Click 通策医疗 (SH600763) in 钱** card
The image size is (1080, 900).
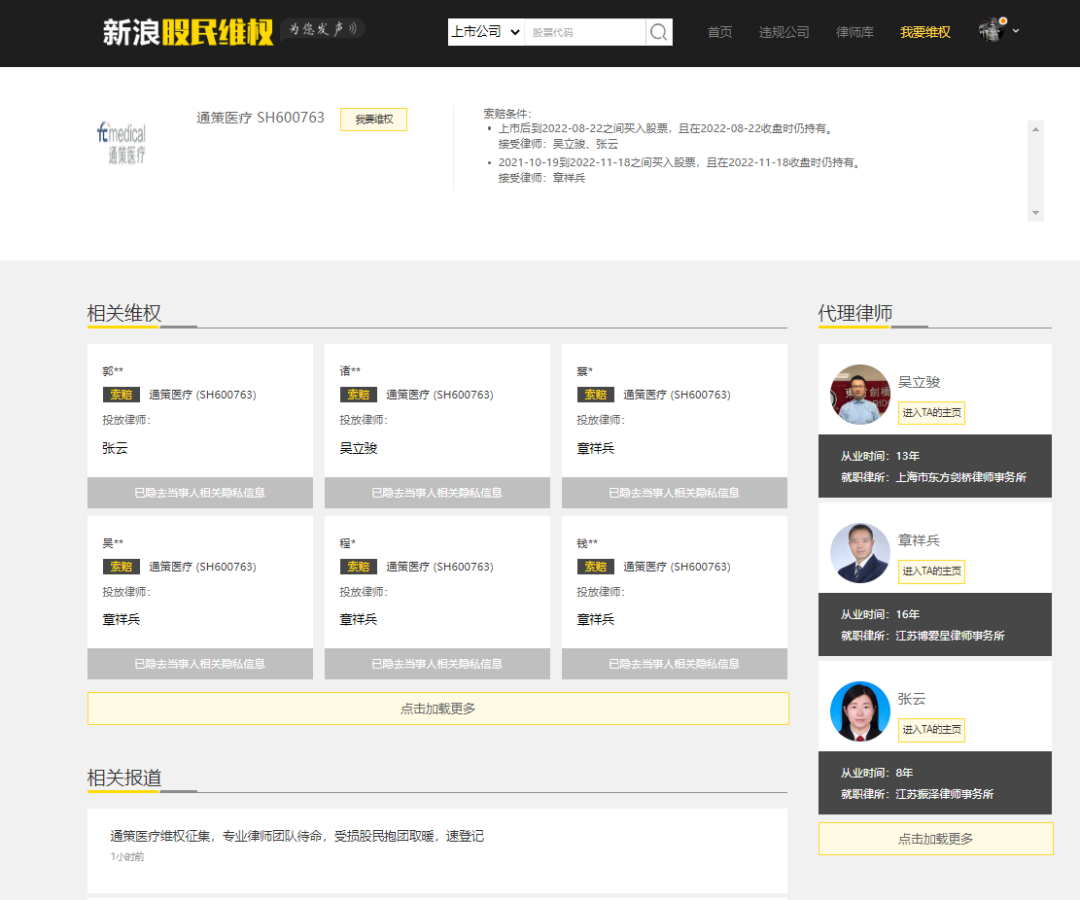coord(676,567)
